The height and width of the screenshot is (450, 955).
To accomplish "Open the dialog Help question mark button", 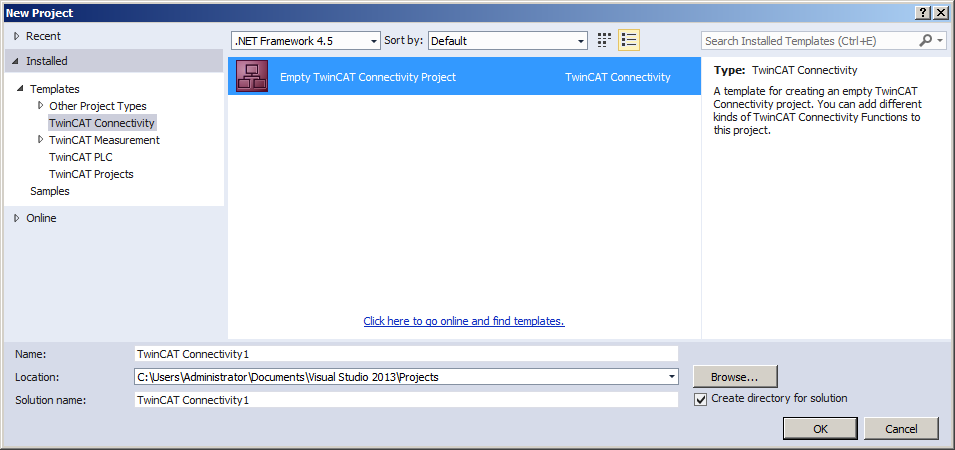I will 922,12.
